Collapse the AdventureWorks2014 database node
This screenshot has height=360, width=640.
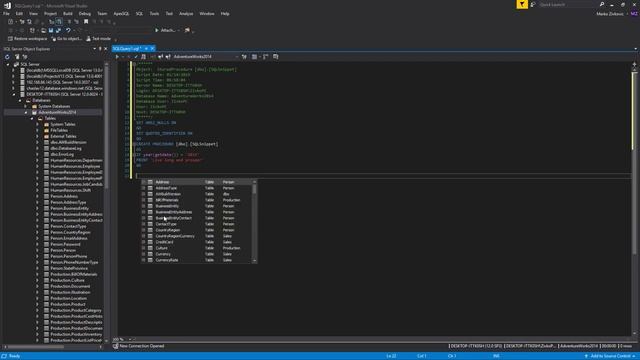26,113
